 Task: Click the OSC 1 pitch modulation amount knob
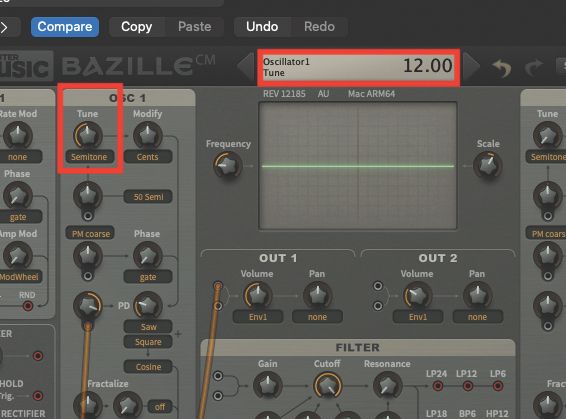coord(88,195)
